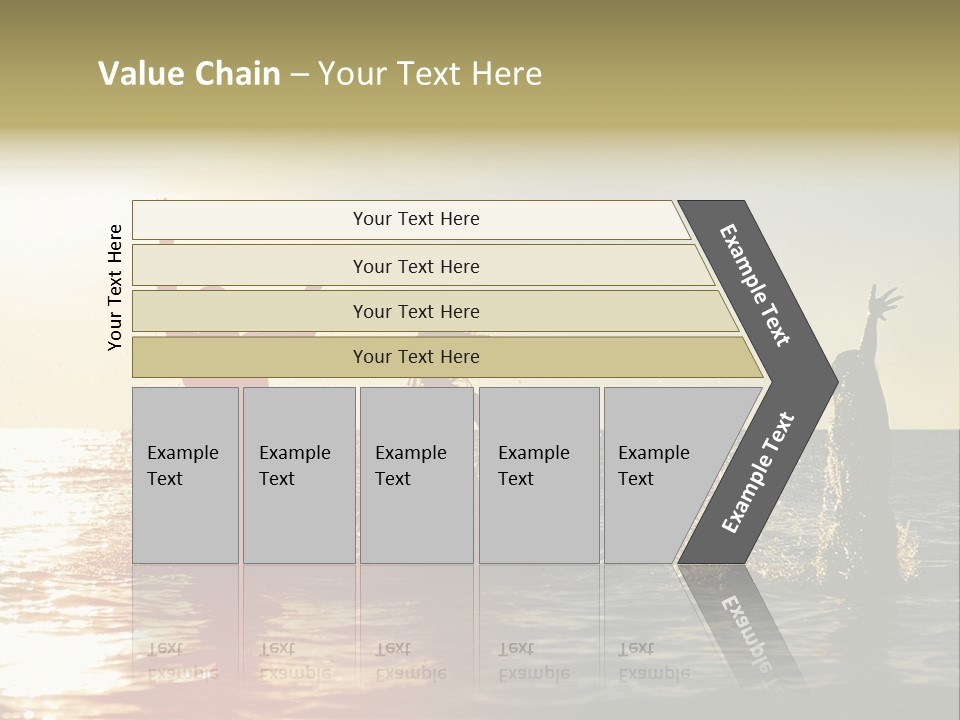Click the third Your Text Here bar
Viewport: 960px width, 720px height.
[x=435, y=311]
